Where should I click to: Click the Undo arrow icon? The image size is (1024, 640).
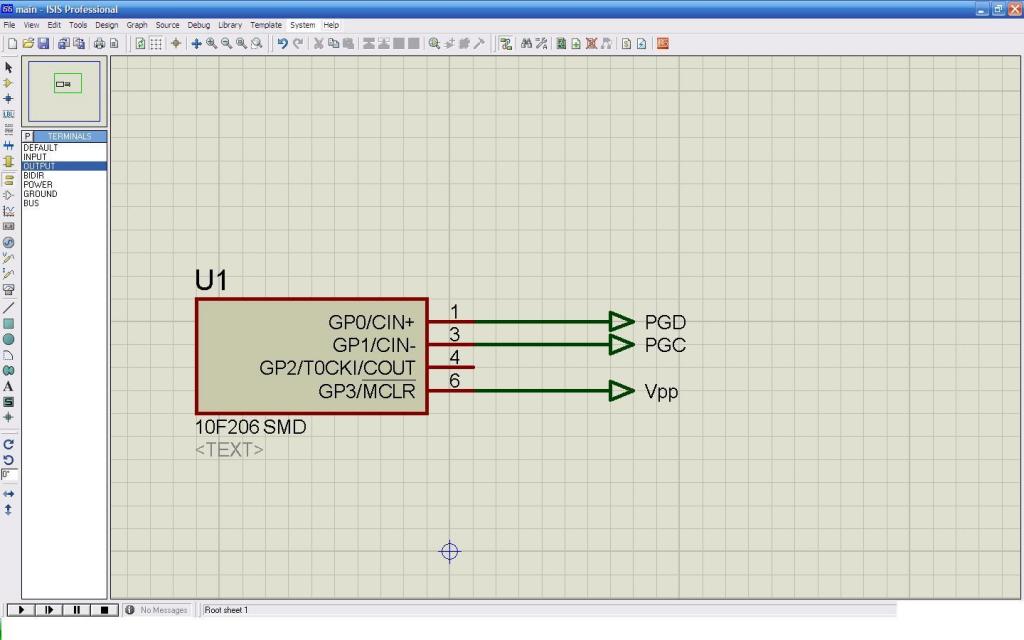[282, 44]
